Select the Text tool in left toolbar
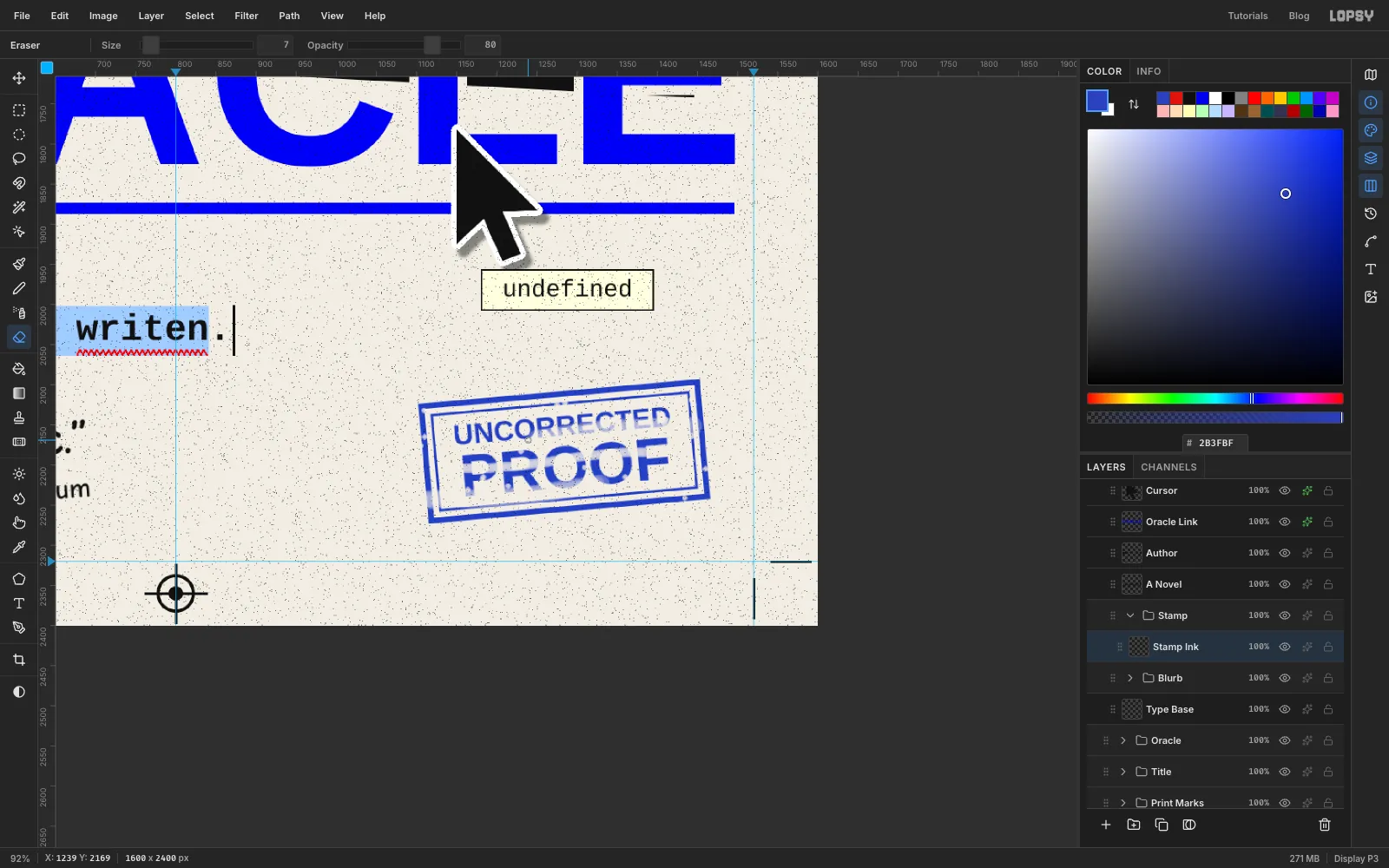The image size is (1389, 868). pos(19,603)
